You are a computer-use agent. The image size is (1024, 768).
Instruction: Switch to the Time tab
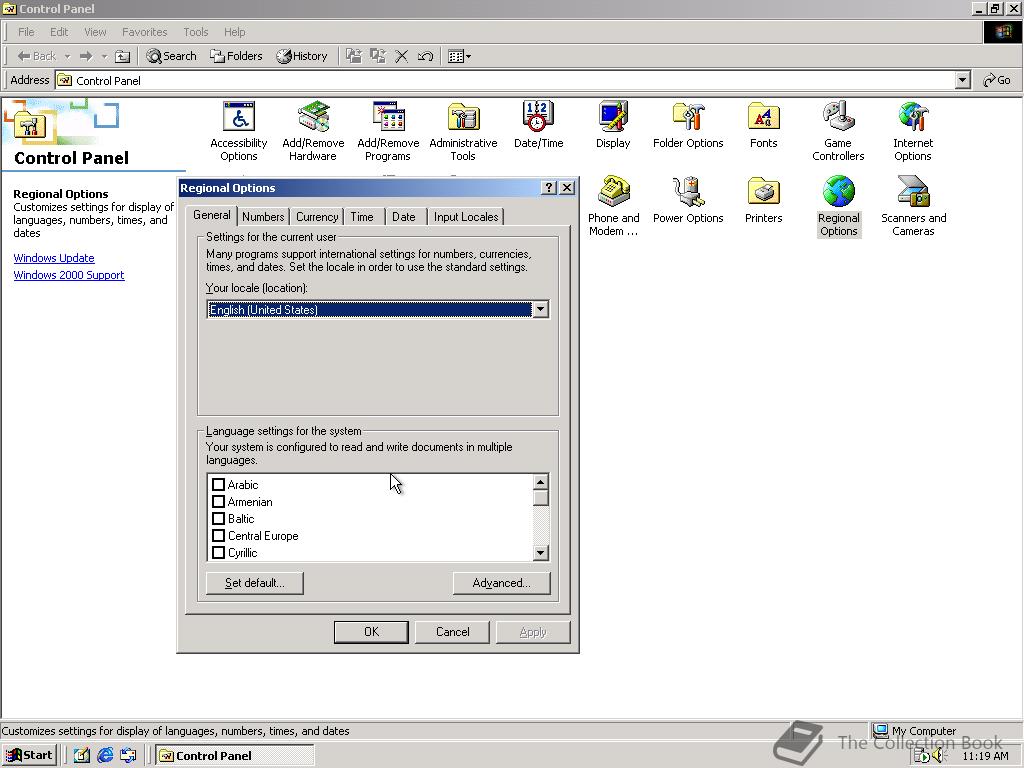coord(362,217)
